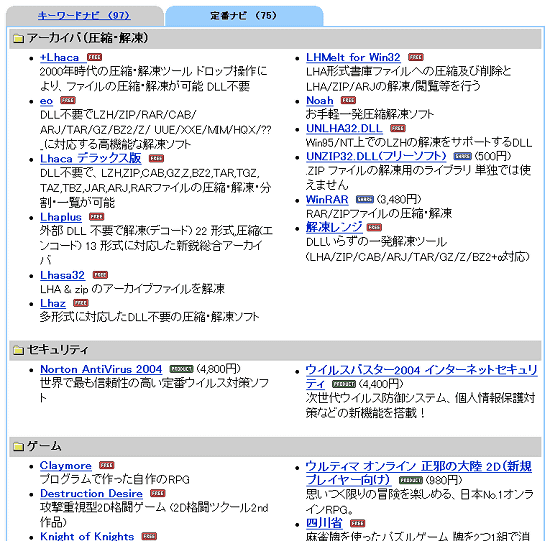Click the red badge beside 解凍レンジ
Viewport: 550px width, 541px height.
[374, 227]
